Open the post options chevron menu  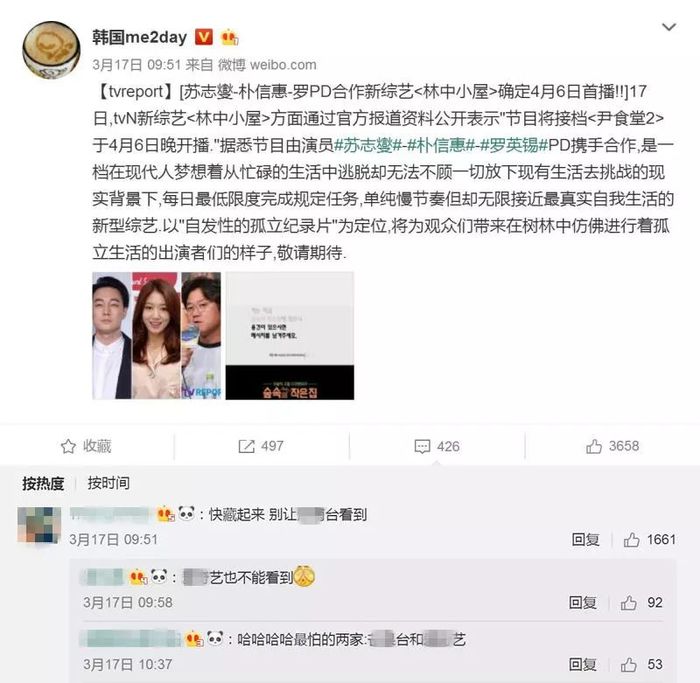669,28
